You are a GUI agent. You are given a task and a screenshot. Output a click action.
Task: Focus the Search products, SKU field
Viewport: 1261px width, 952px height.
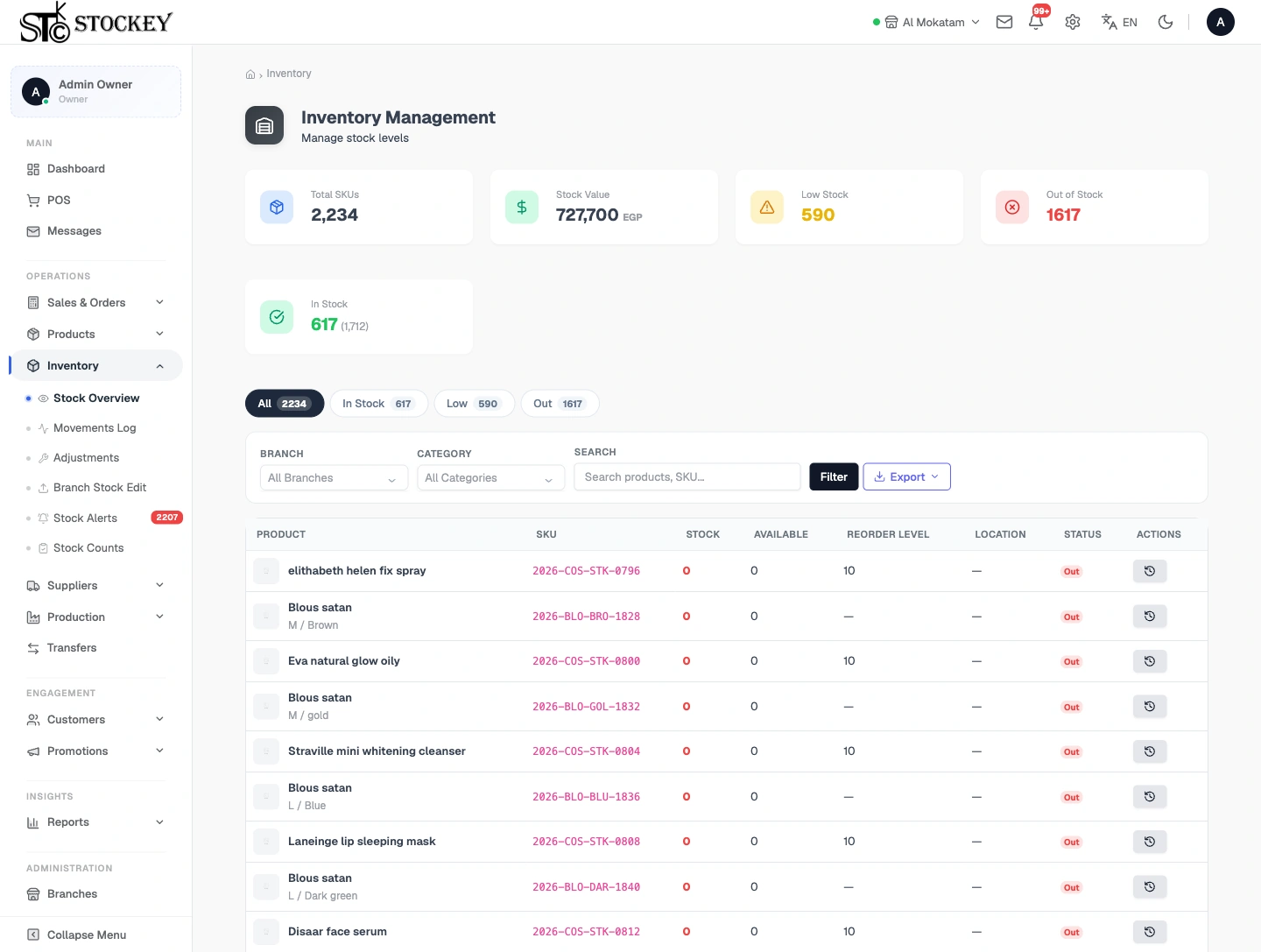(x=687, y=476)
